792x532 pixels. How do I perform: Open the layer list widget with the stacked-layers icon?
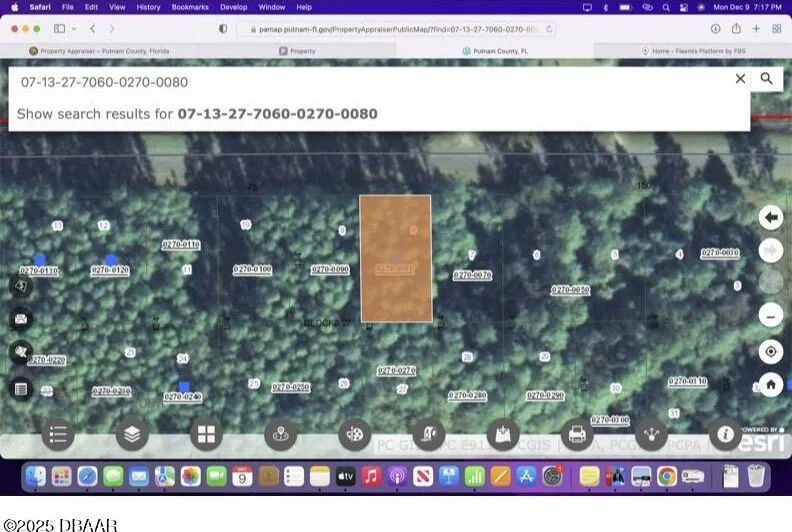tap(132, 434)
